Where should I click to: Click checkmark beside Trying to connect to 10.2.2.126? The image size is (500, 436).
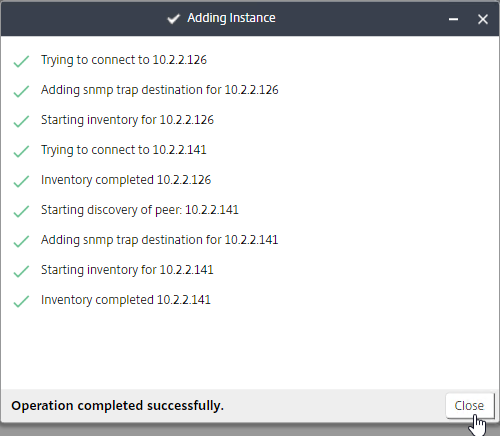(21, 61)
